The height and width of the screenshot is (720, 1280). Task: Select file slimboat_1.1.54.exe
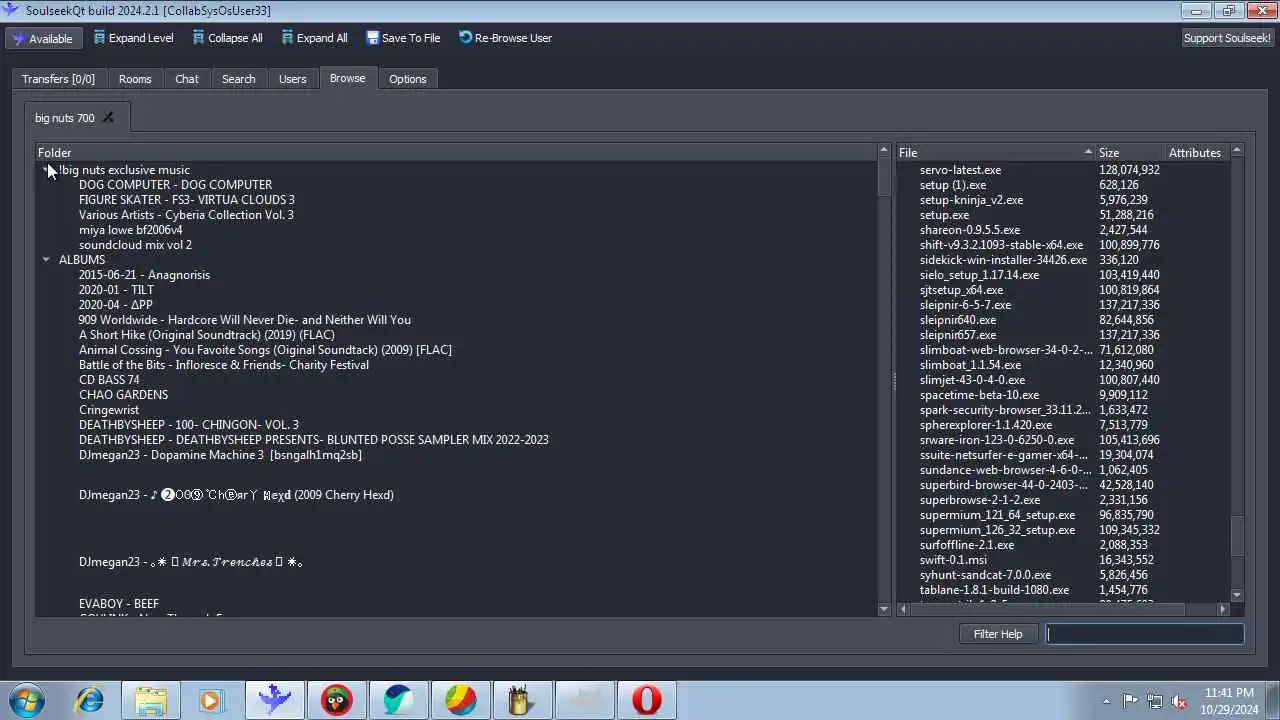tap(970, 365)
